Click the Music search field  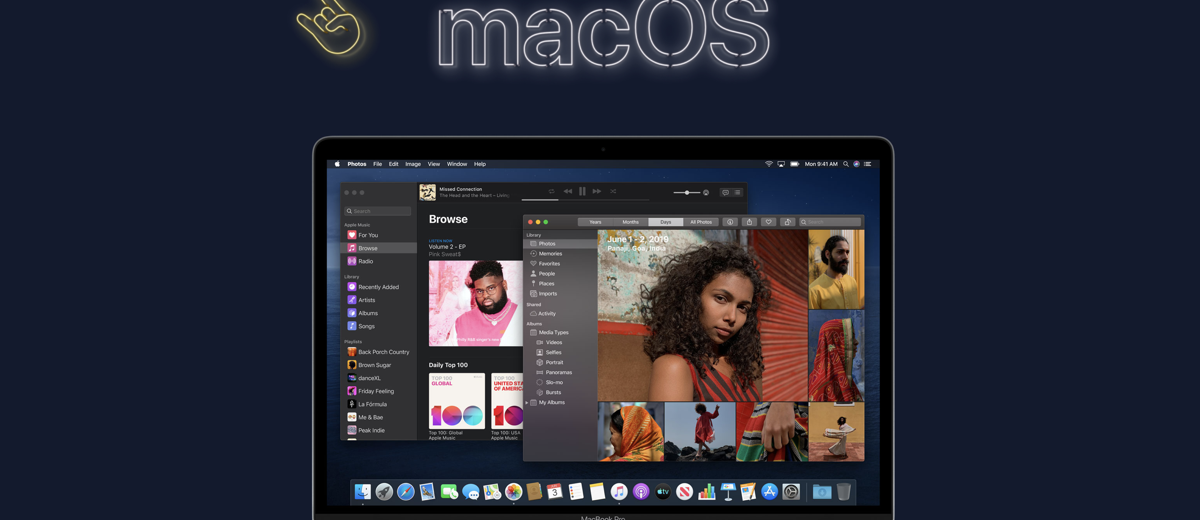pos(378,211)
